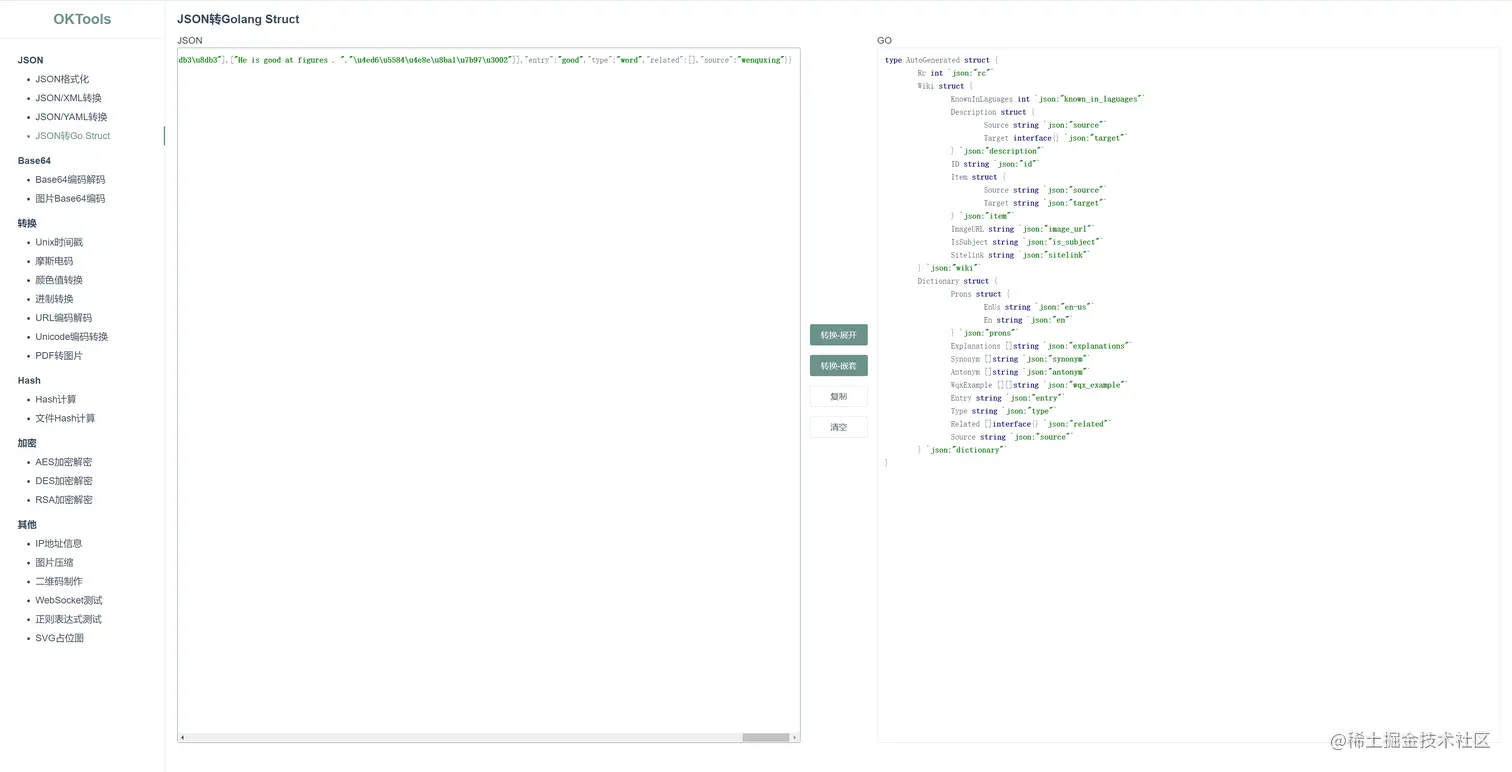Click the 转换-展开 convert button
This screenshot has height=772, width=1512.
839,335
